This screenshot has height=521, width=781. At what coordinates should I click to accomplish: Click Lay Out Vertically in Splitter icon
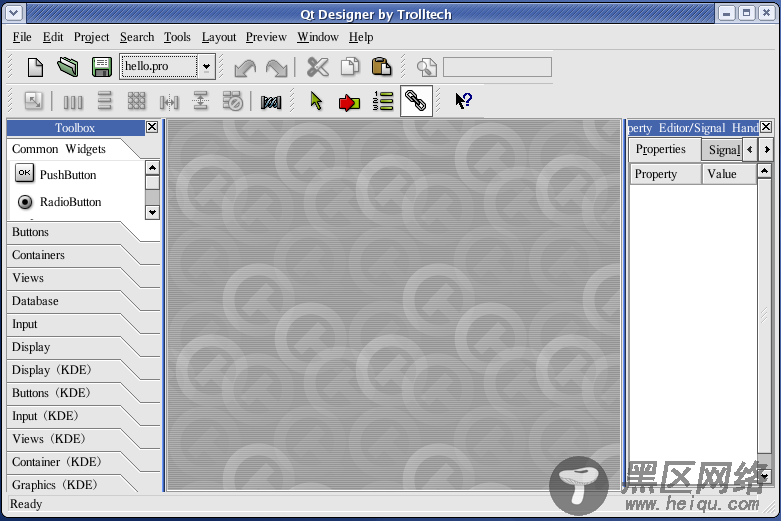(200, 101)
